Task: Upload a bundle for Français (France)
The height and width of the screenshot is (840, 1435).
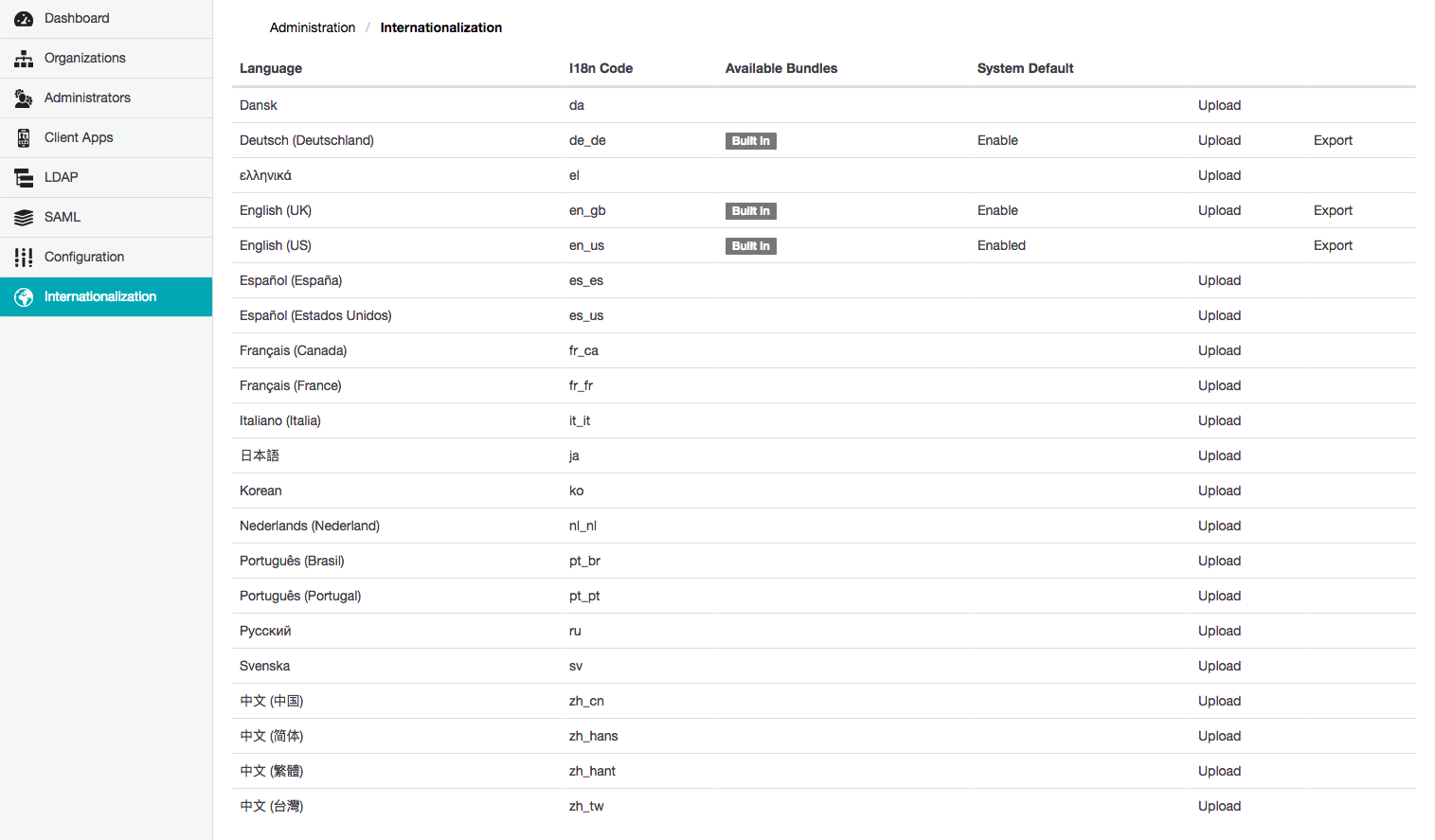Action: pos(1219,385)
